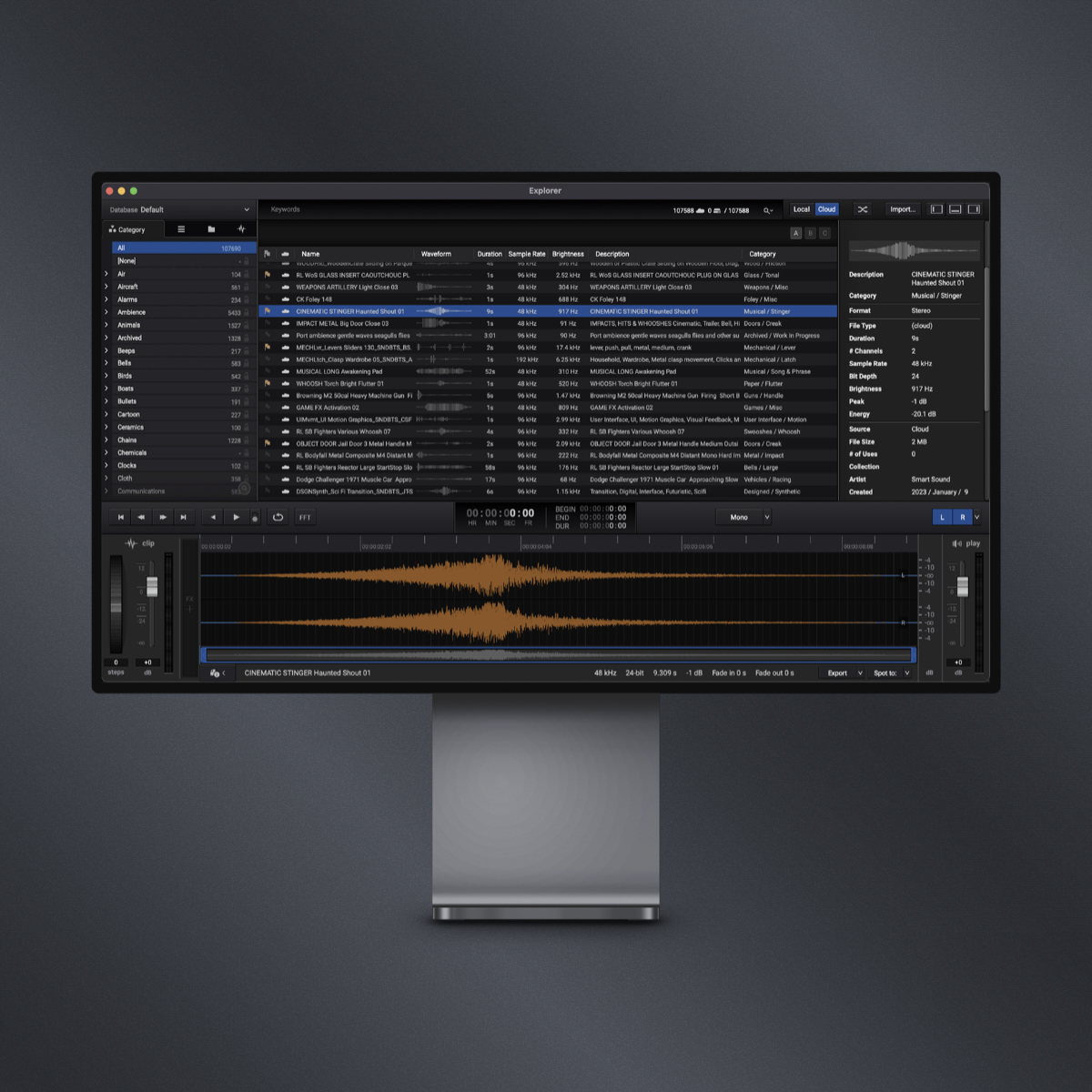Click the shuffle icon in the toolbar
Viewport: 1092px width, 1092px height.
tap(862, 209)
